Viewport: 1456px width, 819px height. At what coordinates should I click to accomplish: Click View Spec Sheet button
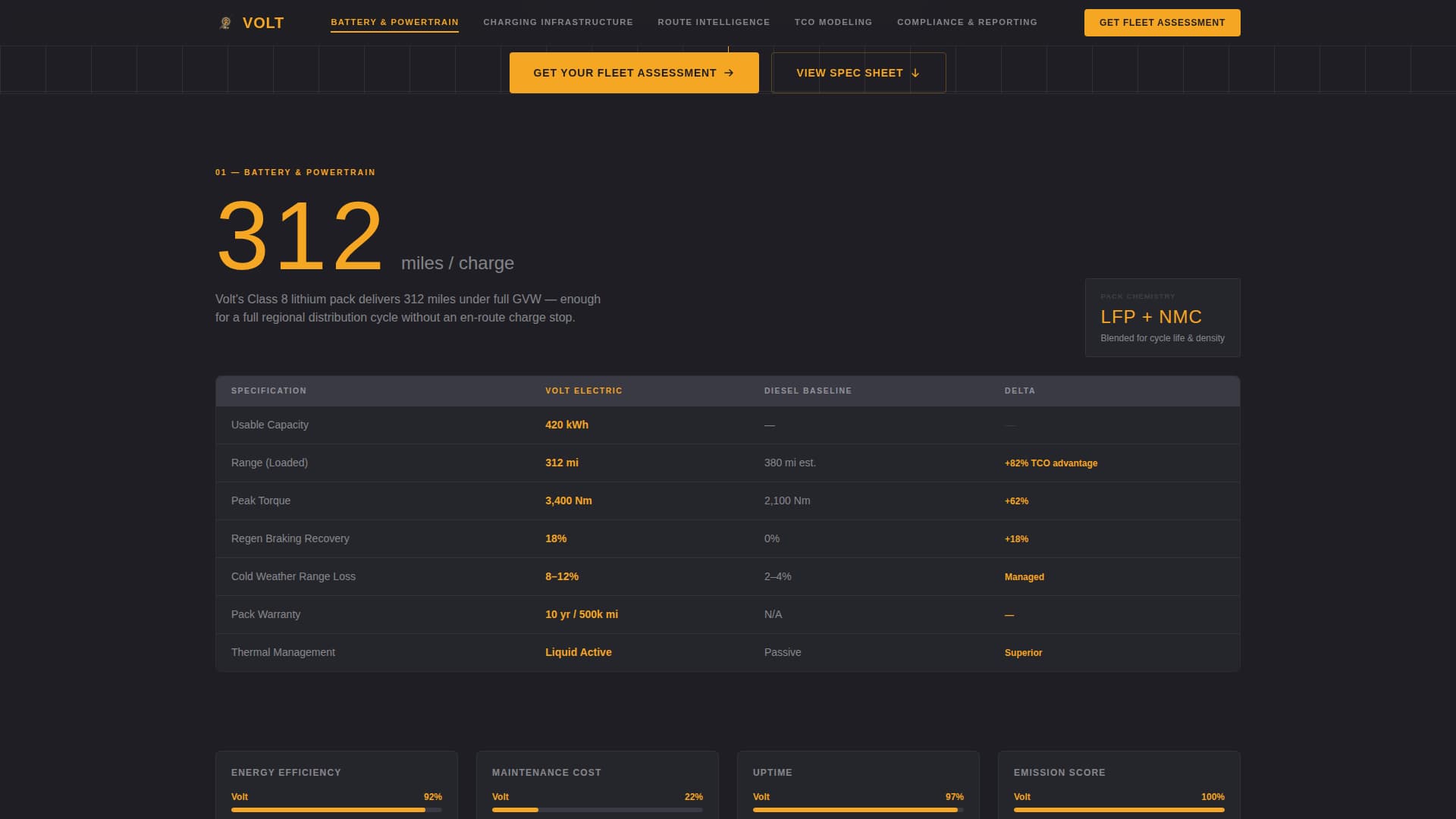[x=858, y=73]
